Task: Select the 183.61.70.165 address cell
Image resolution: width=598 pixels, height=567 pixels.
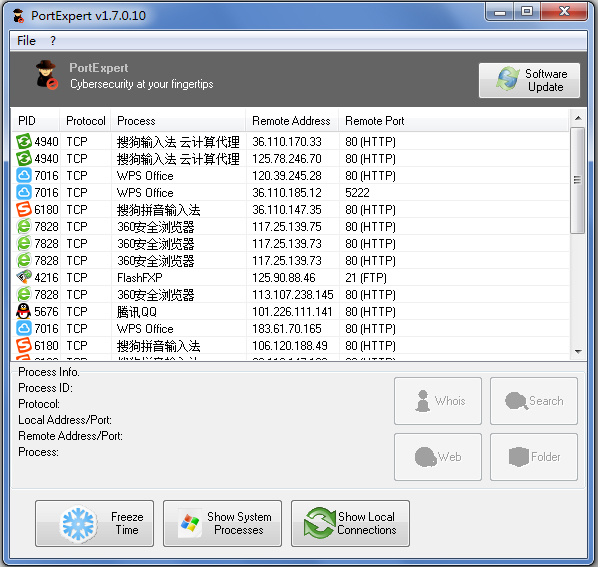Action: [x=287, y=328]
